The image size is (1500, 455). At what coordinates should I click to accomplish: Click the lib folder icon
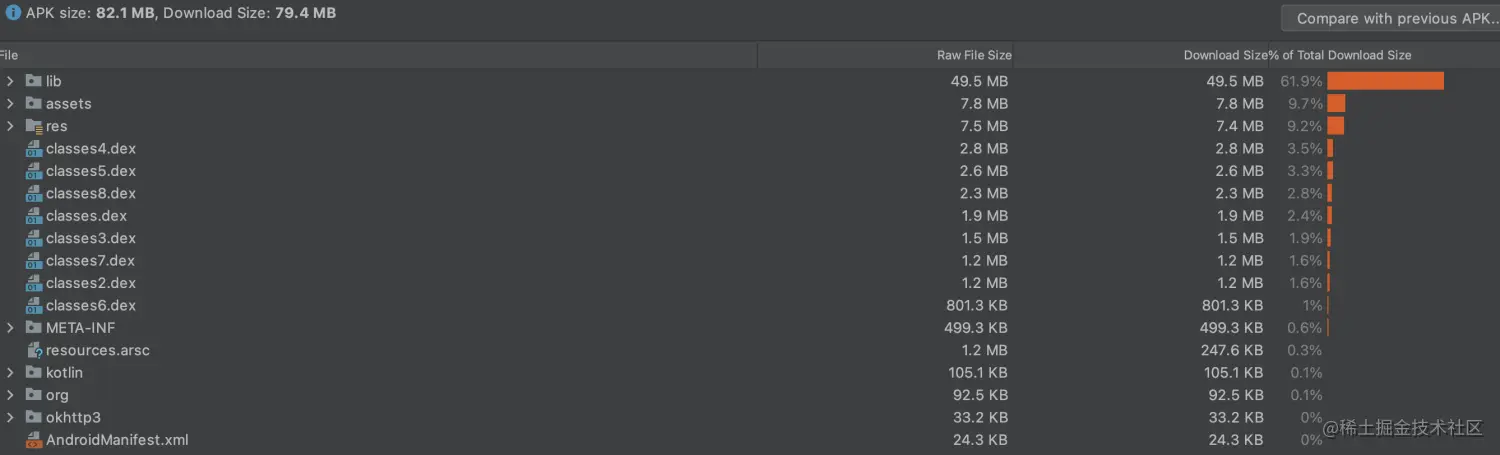tap(33, 81)
